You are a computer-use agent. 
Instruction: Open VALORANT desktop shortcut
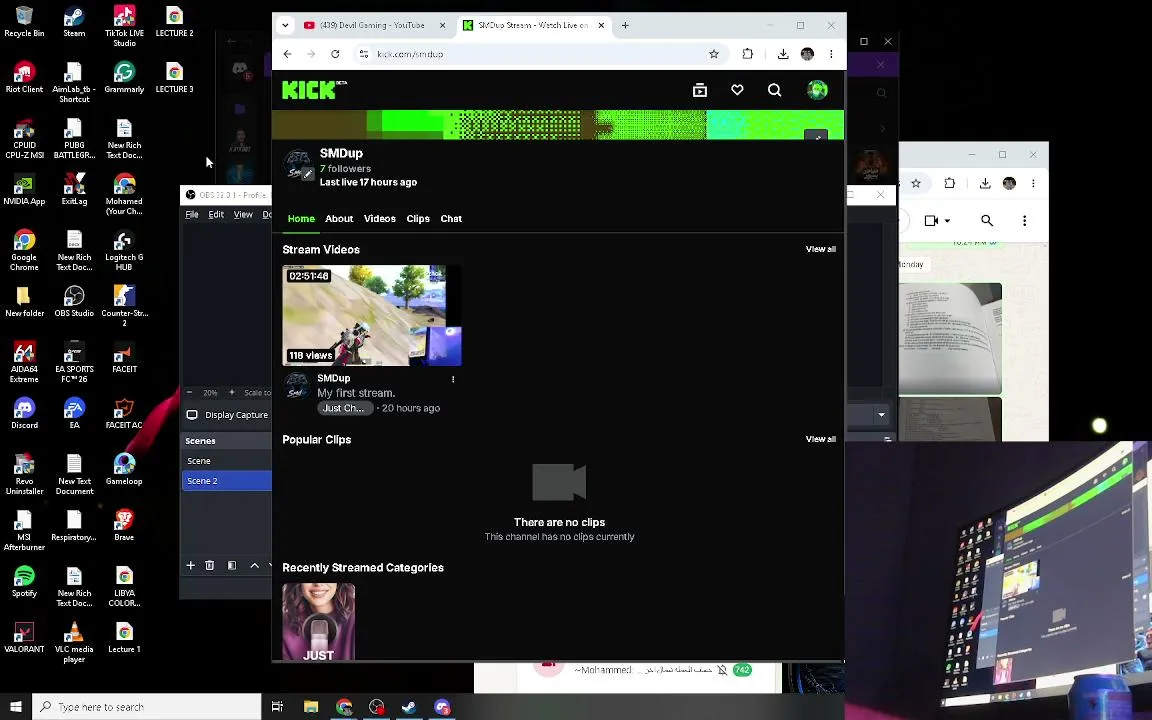24,638
